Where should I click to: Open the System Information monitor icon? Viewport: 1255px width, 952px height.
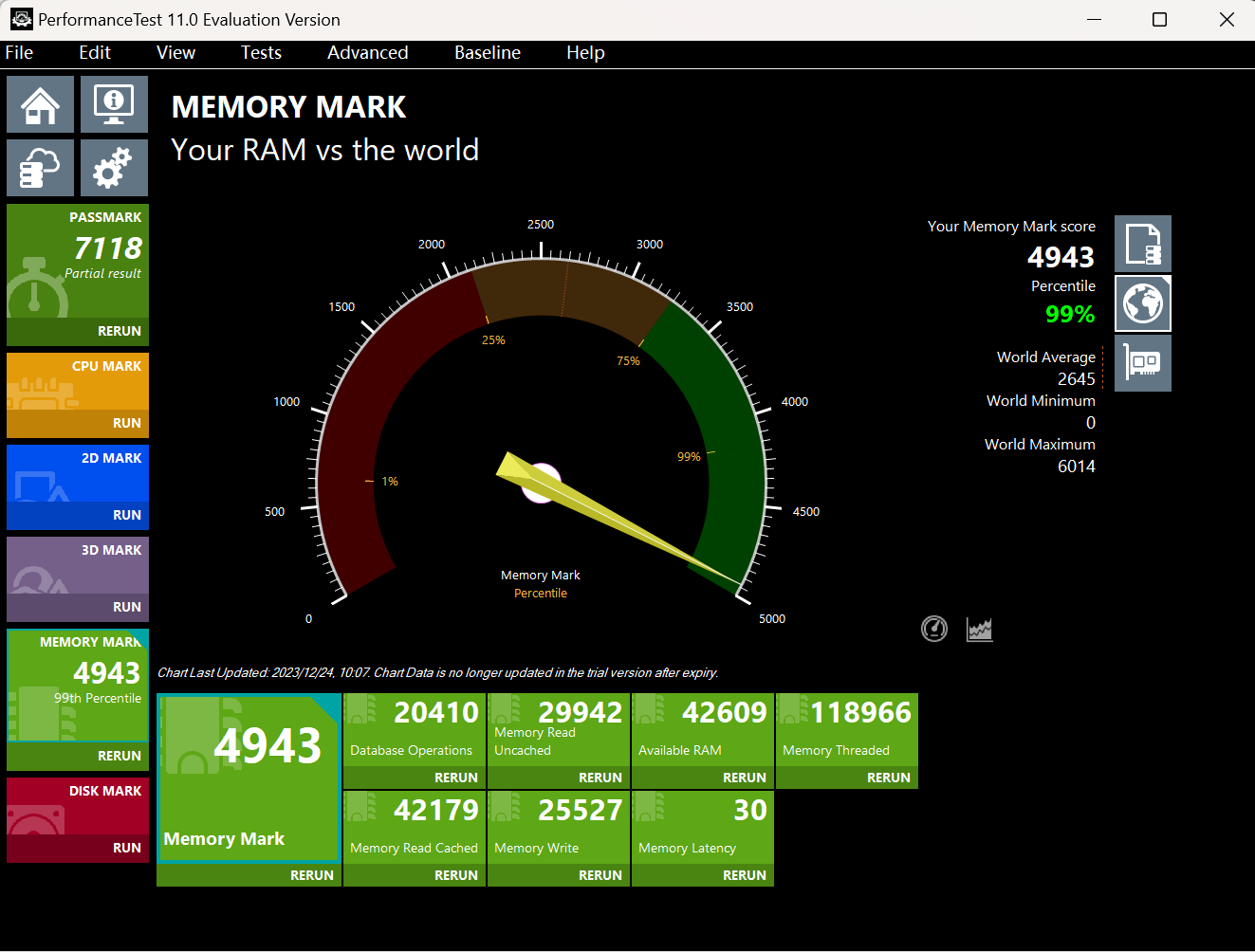tap(114, 104)
